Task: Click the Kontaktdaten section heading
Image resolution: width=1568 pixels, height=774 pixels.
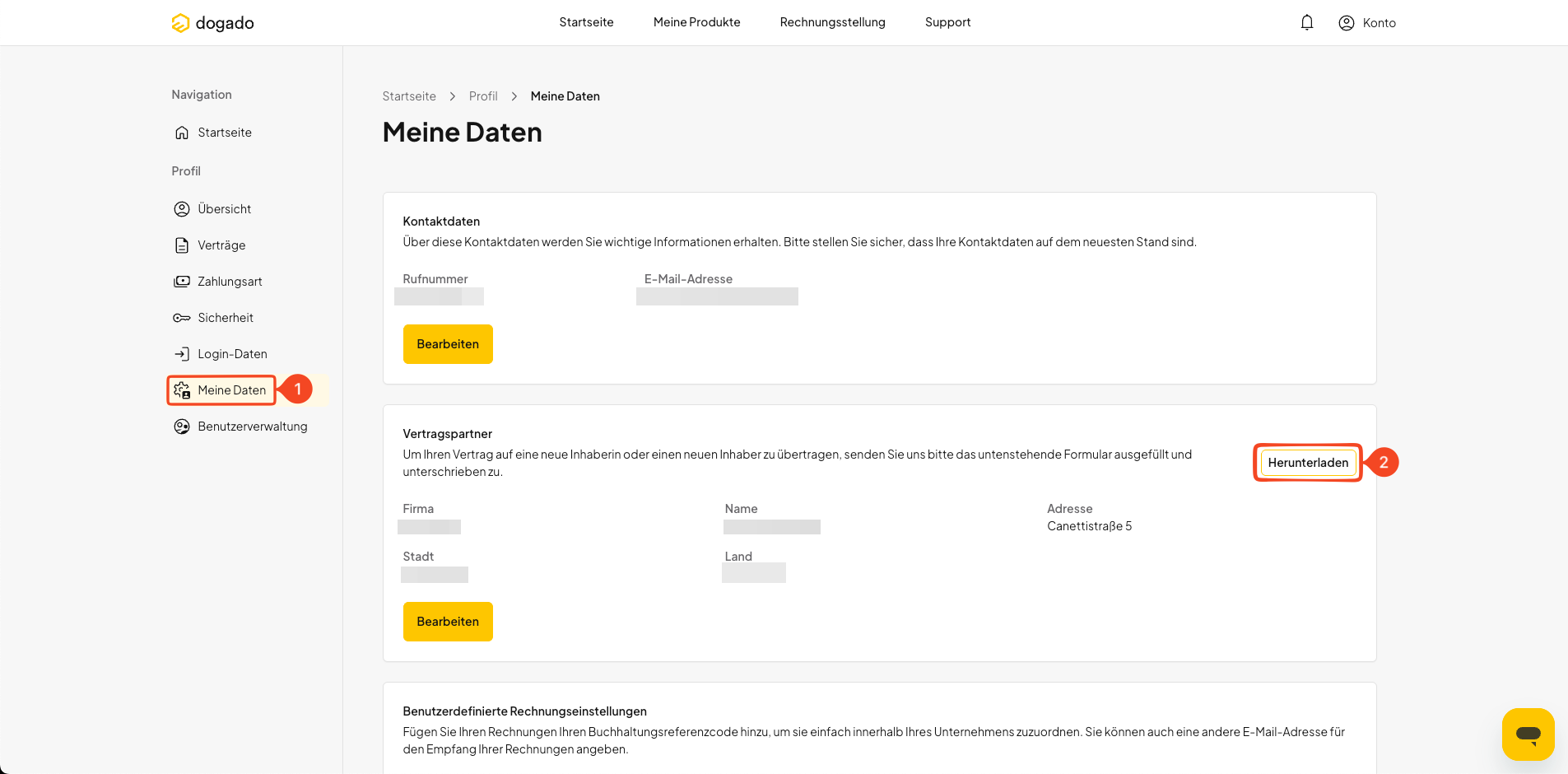Action: [x=441, y=221]
